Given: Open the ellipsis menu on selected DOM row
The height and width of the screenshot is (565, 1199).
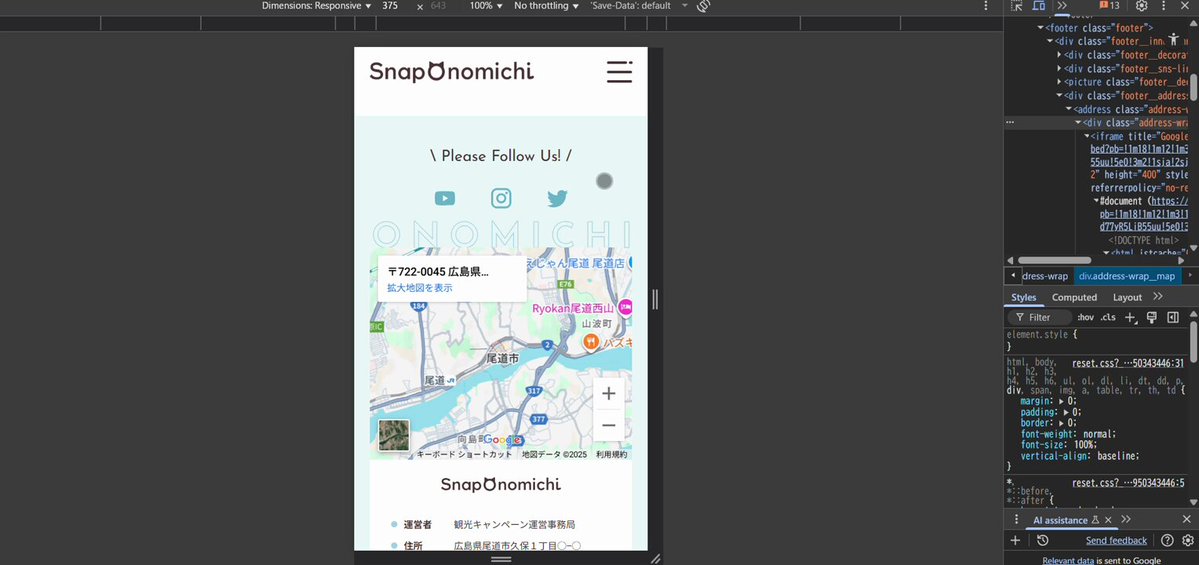Looking at the screenshot, I should pos(1010,122).
